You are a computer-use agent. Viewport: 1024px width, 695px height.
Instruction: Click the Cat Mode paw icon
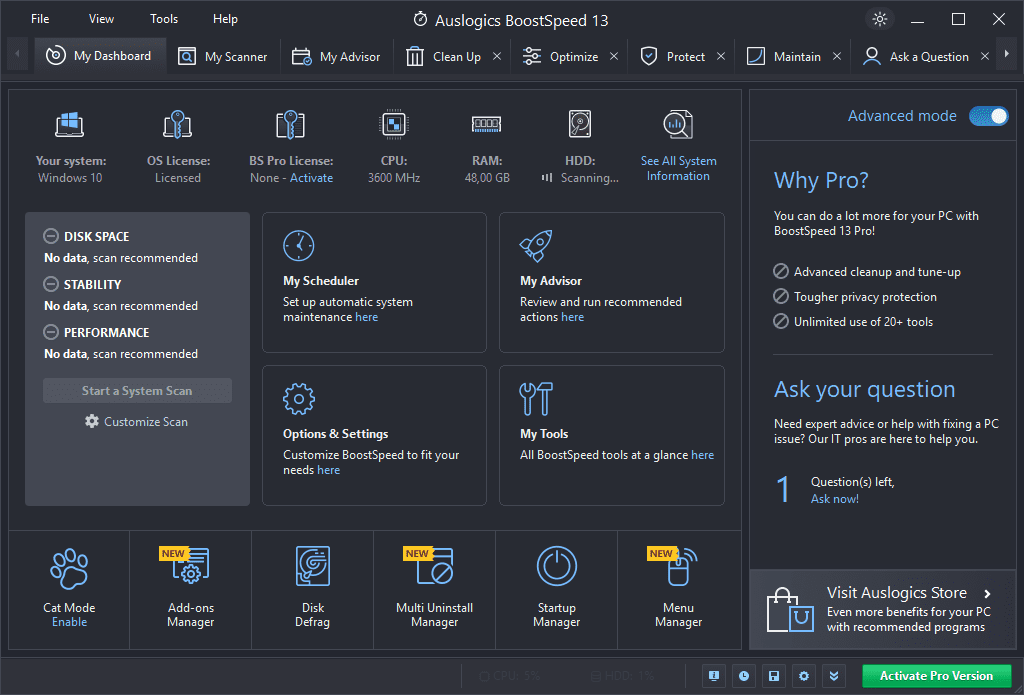coord(69,568)
